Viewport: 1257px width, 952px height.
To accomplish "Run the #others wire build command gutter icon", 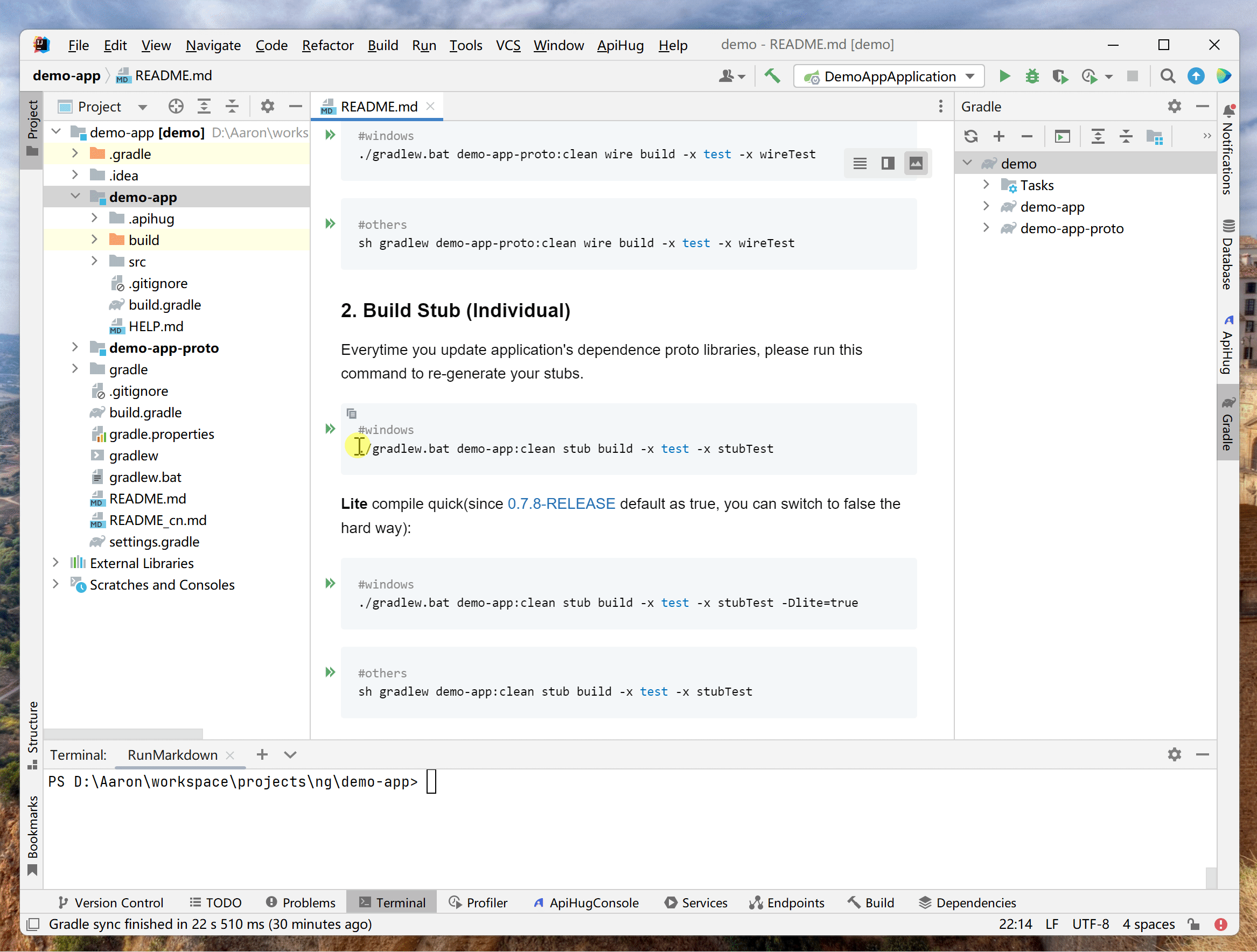I will point(330,224).
